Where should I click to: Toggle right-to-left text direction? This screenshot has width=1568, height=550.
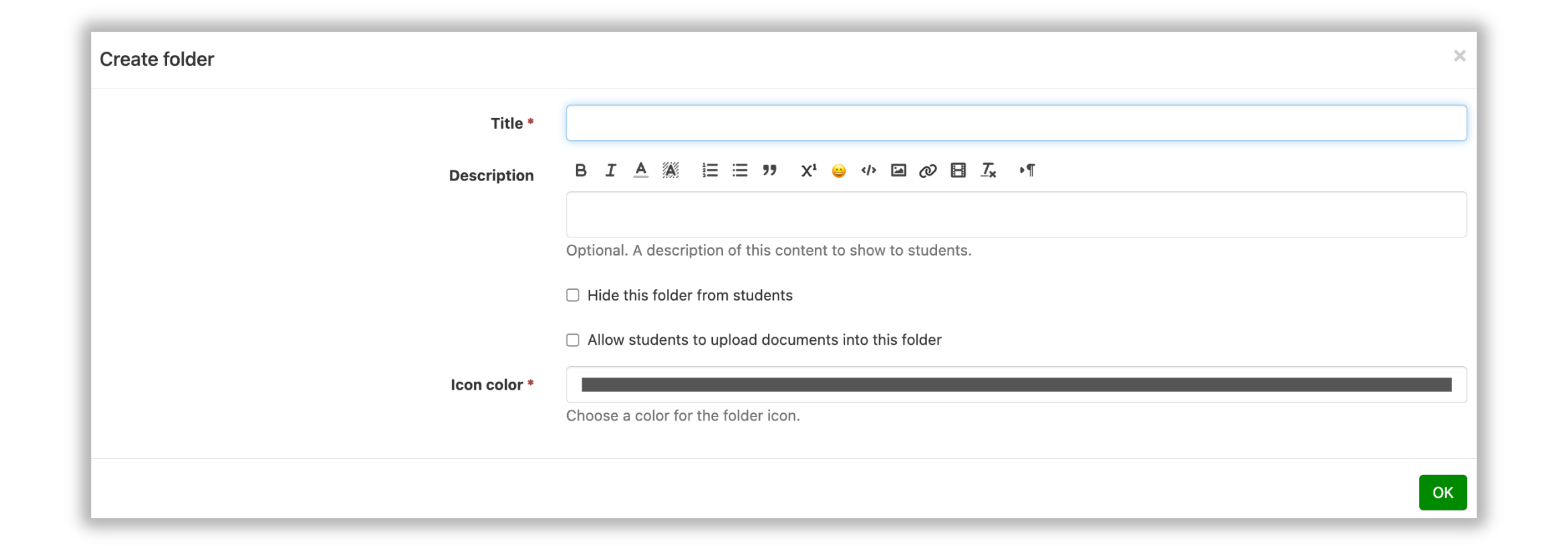(1027, 170)
